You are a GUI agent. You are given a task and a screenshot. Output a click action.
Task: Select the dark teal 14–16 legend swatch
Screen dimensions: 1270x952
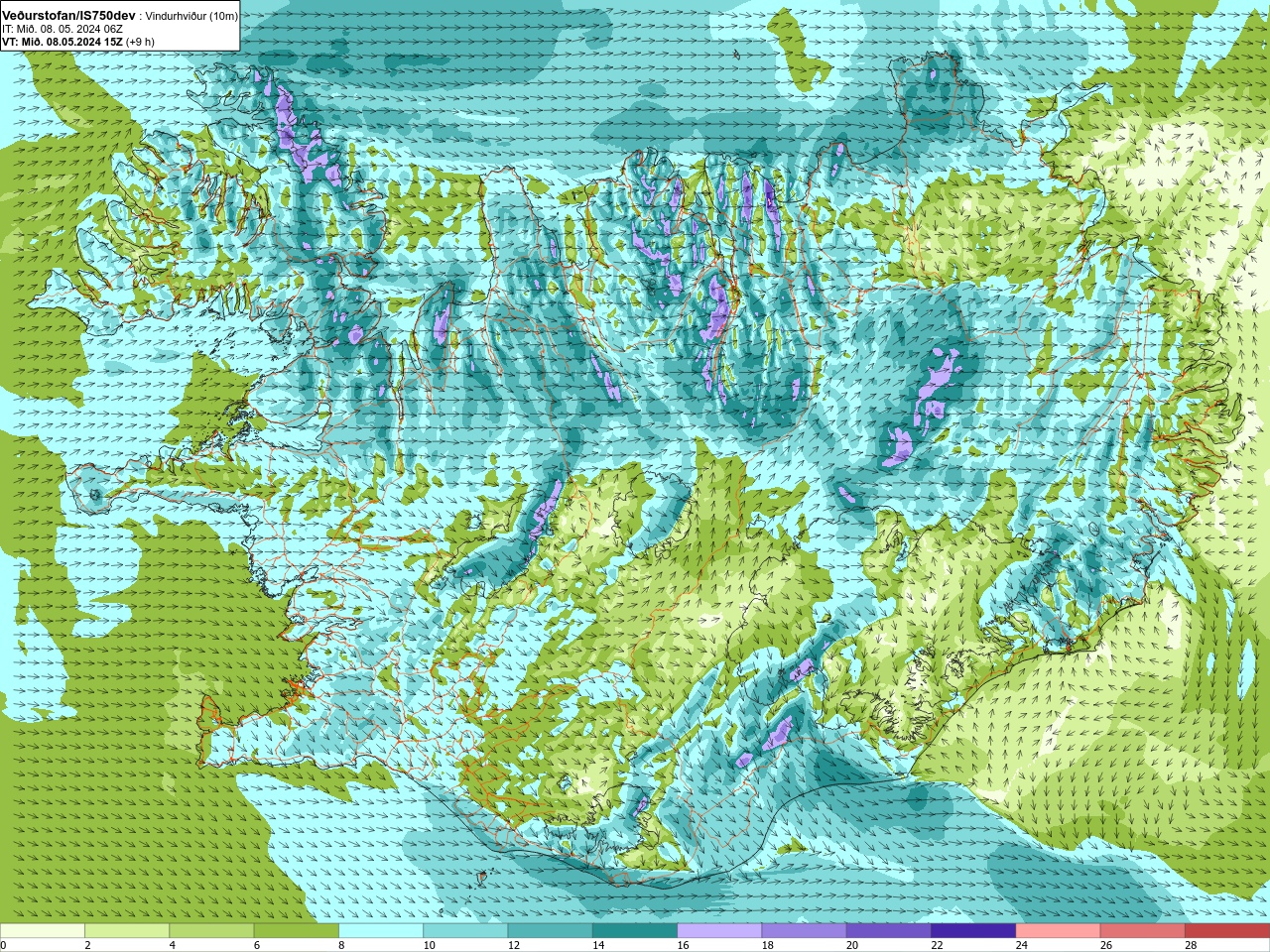point(635,930)
